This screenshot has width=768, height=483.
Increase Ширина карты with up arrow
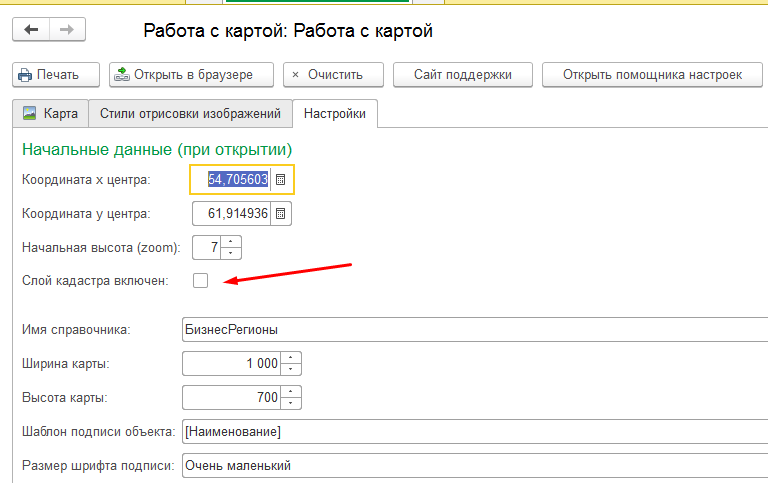click(291, 358)
